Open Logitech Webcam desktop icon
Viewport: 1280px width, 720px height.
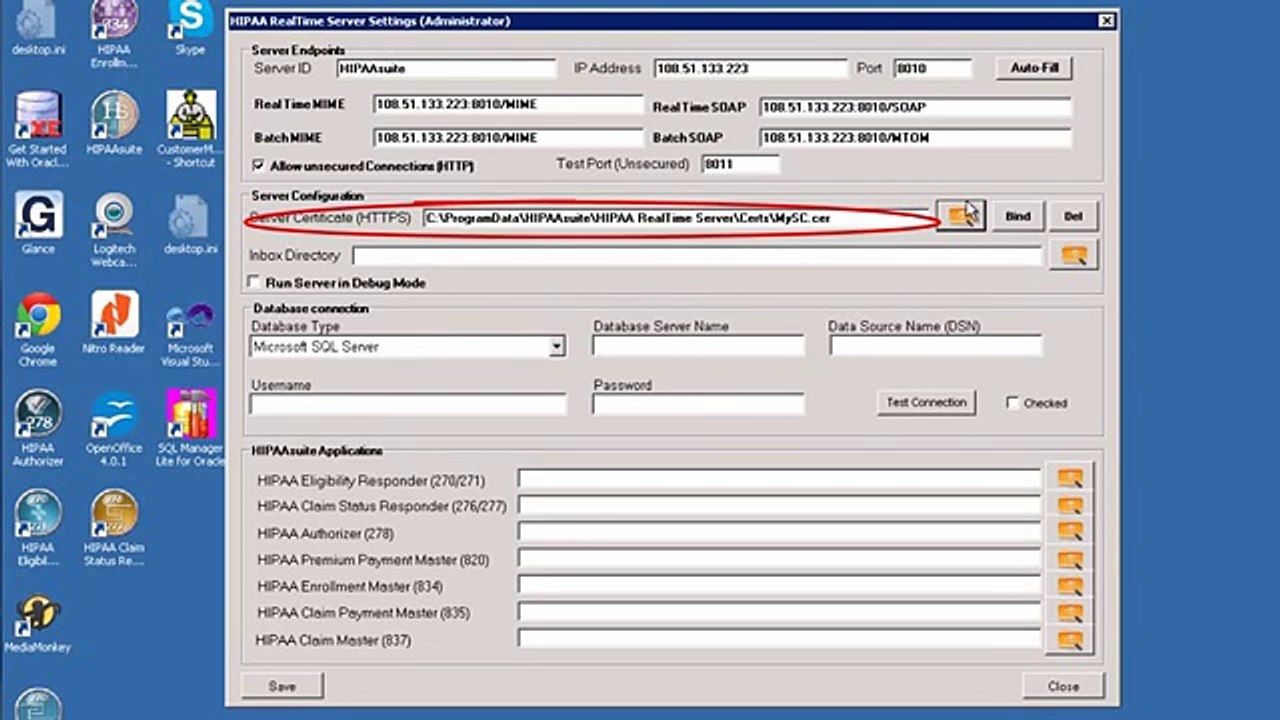[114, 229]
